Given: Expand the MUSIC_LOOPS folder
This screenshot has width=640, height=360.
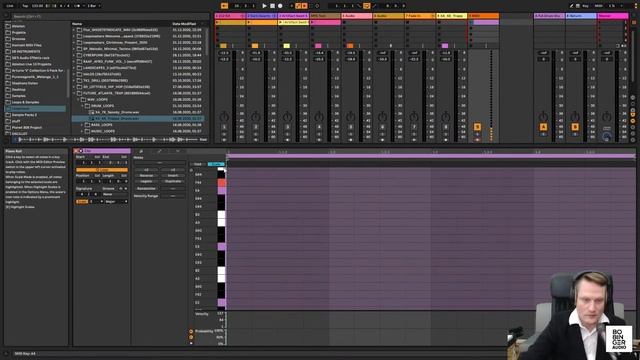Looking at the screenshot, I should click(x=82, y=131).
